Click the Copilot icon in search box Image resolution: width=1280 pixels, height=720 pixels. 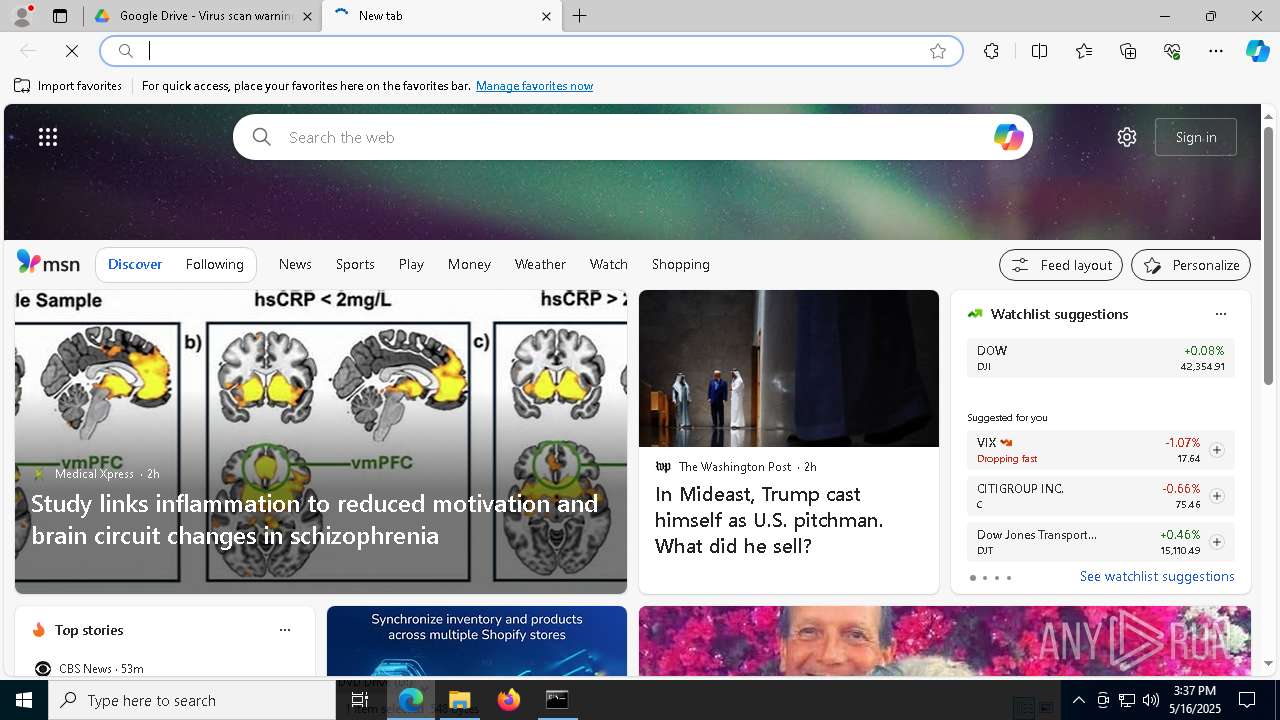1008,137
